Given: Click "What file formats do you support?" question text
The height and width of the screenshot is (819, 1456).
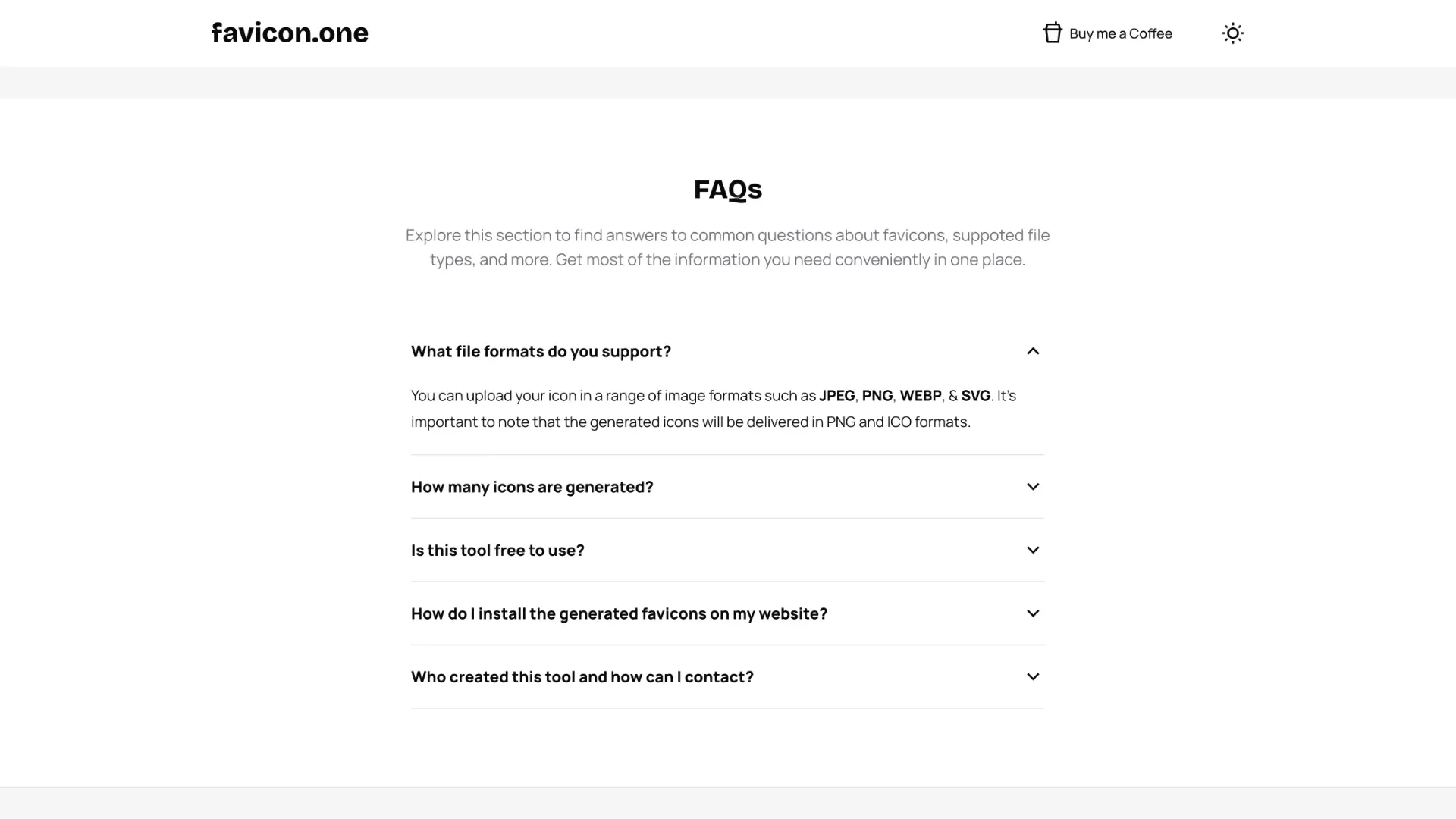Looking at the screenshot, I should tap(541, 351).
